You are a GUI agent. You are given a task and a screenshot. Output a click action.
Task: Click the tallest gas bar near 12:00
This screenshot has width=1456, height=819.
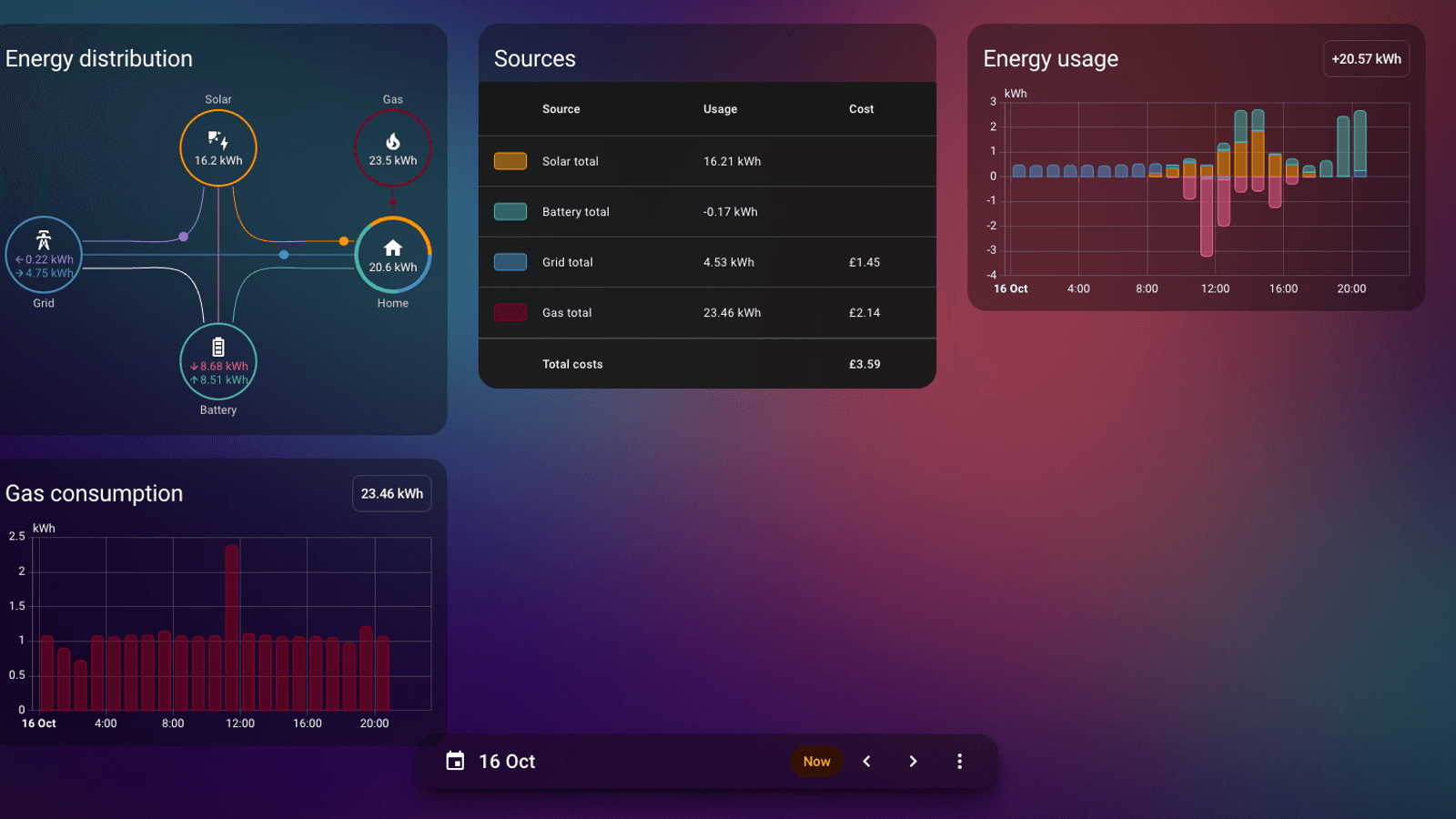(231, 628)
